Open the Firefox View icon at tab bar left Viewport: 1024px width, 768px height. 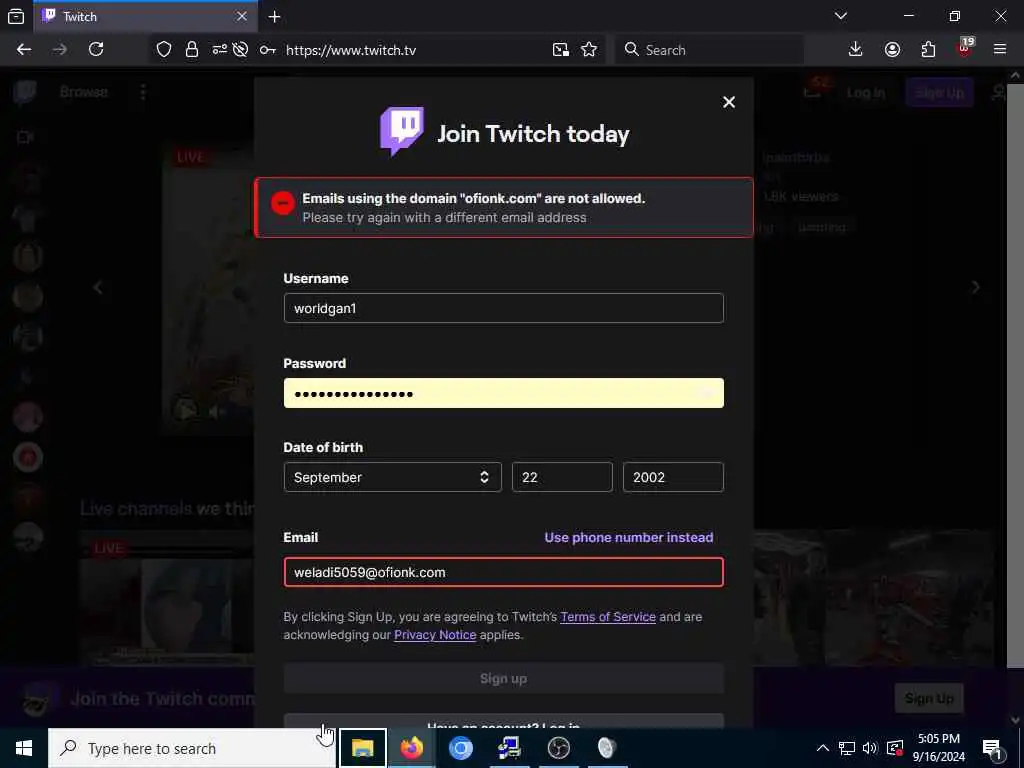16,16
